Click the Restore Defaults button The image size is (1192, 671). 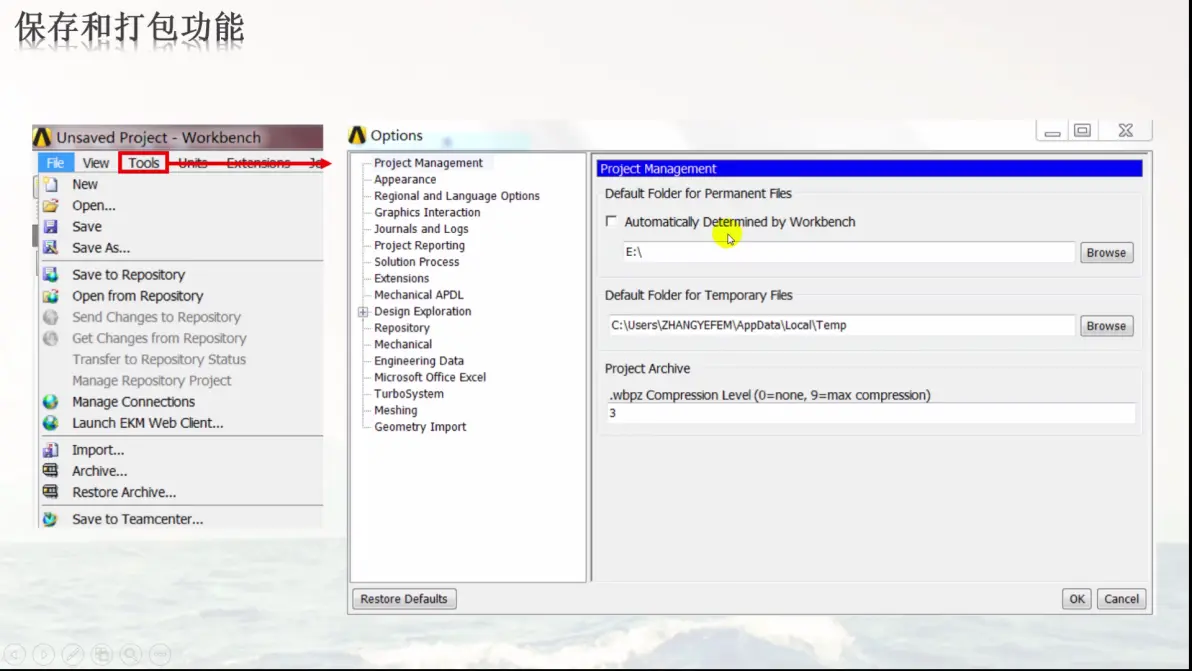point(404,599)
